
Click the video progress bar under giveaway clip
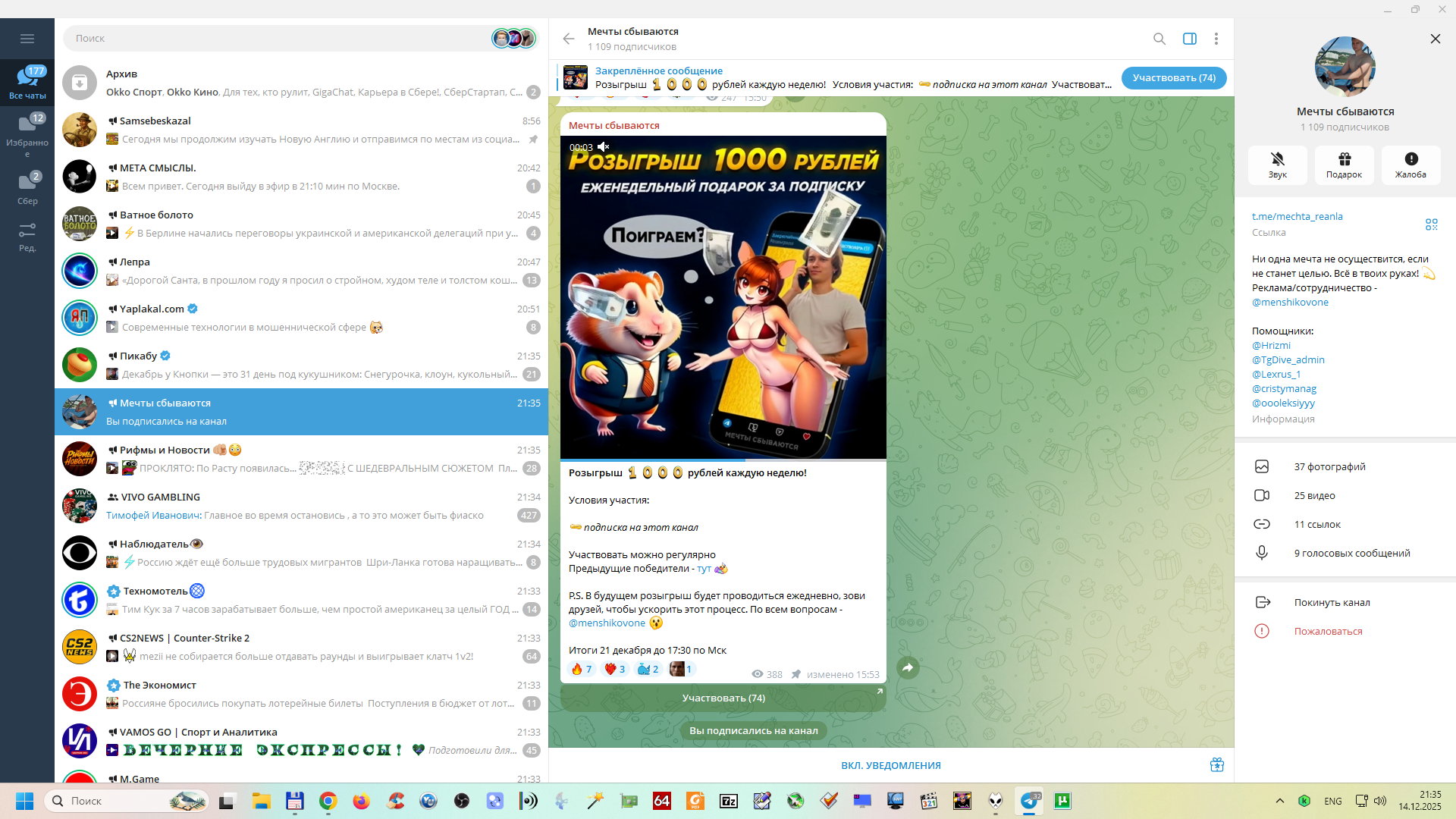pos(723,460)
